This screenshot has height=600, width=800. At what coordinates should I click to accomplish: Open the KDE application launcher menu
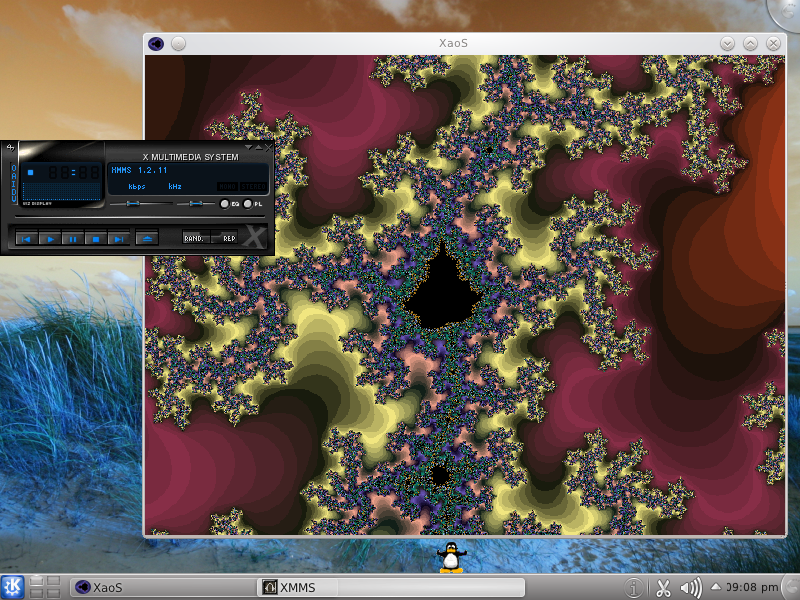[x=12, y=587]
